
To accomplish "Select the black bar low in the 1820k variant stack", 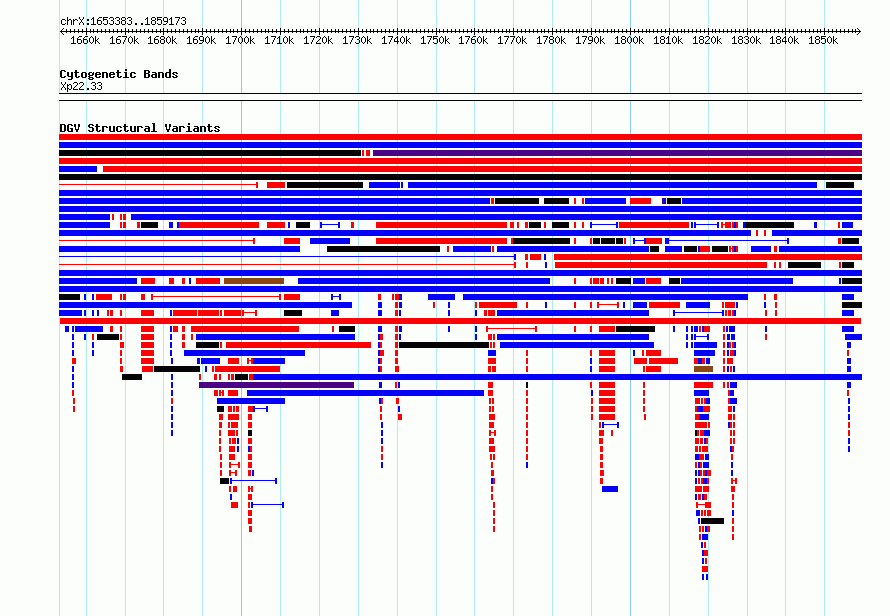I will [x=712, y=521].
